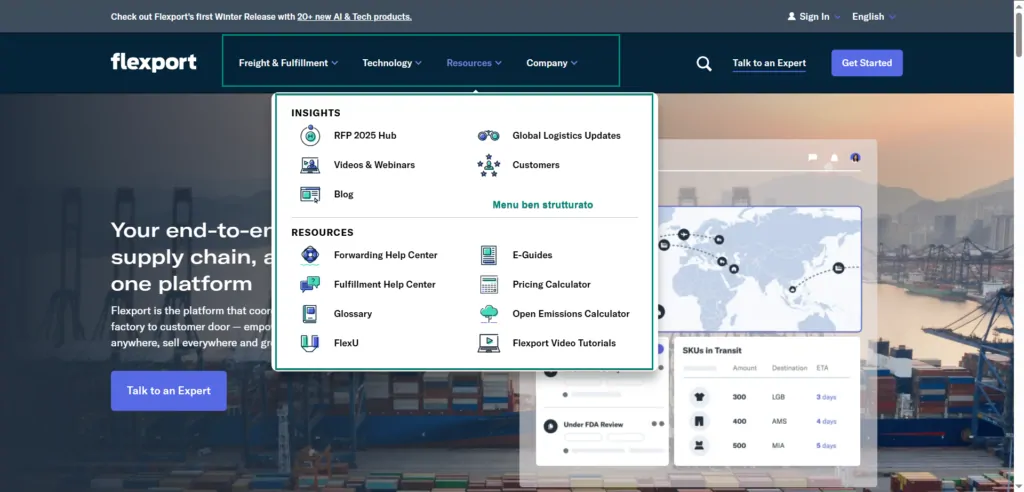Open the E-Guides entry
This screenshot has height=492, width=1024.
pos(532,255)
